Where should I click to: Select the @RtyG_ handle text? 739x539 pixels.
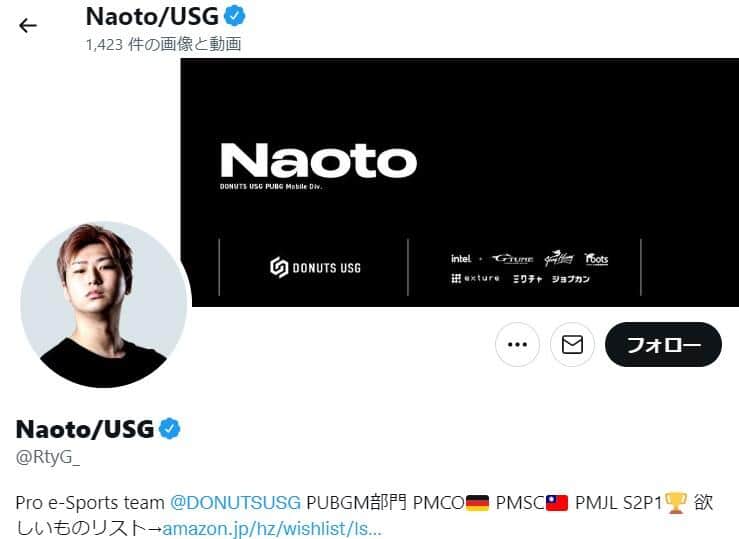pos(48,457)
